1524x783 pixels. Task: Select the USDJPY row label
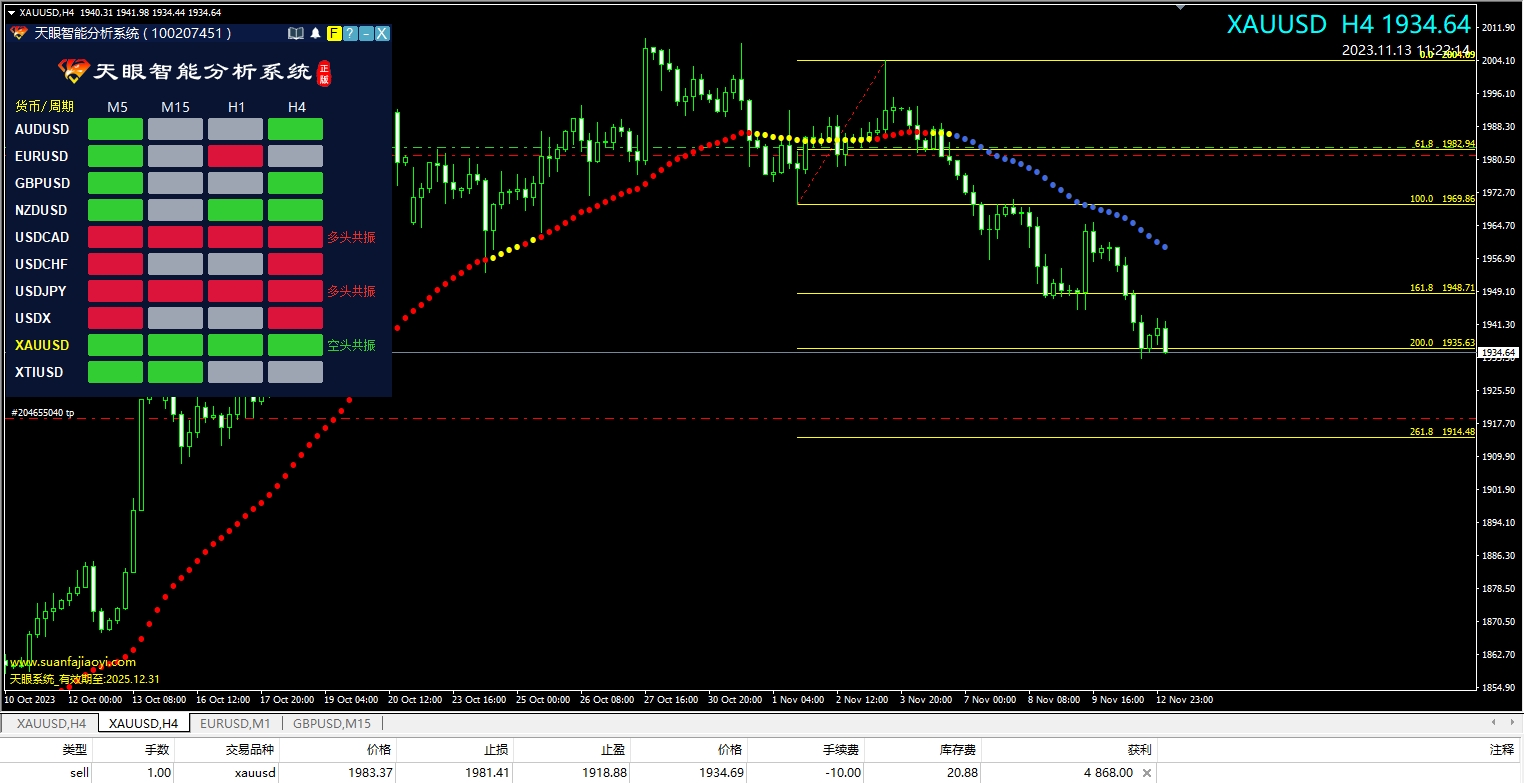(41, 291)
